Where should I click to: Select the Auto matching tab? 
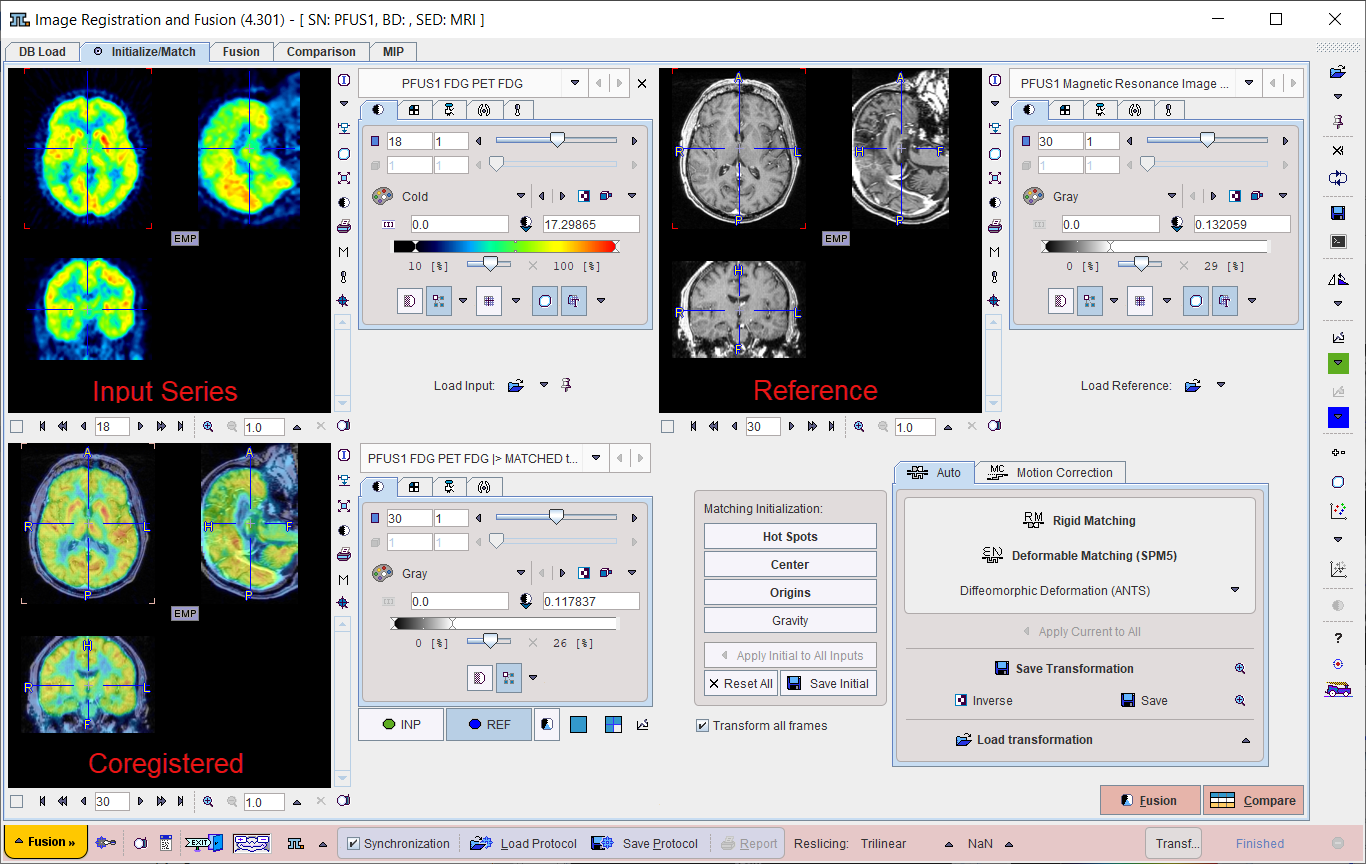point(934,472)
